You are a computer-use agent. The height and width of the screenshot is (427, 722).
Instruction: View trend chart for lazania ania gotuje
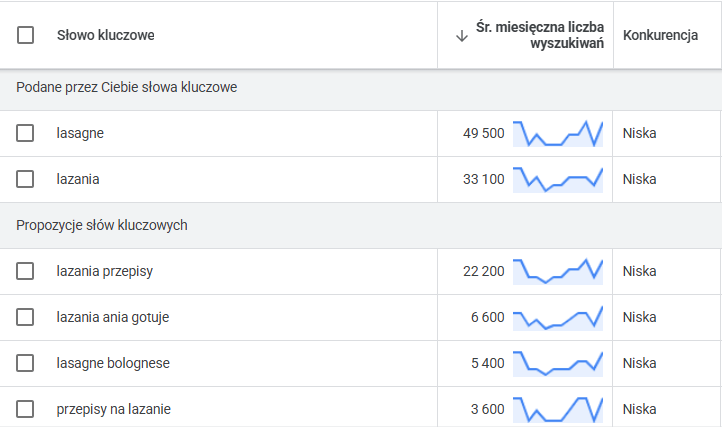click(x=558, y=317)
